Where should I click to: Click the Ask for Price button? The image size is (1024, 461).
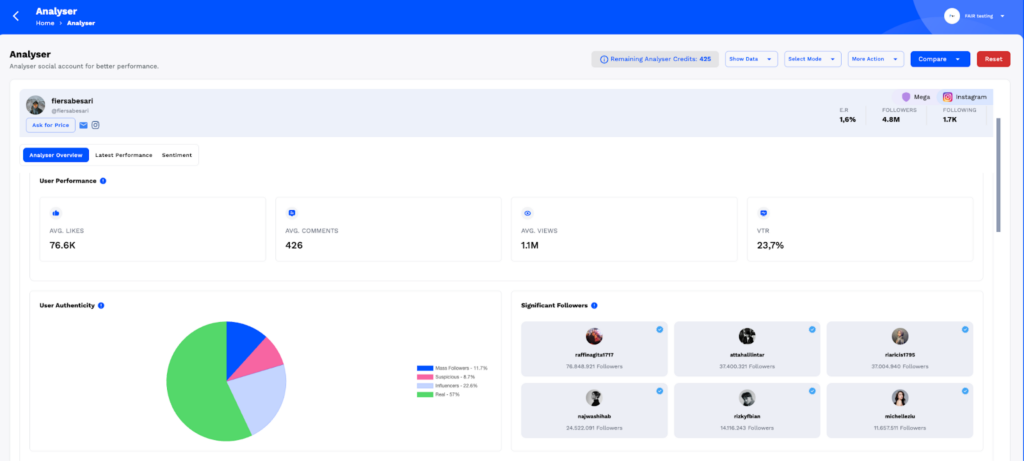(x=50, y=125)
